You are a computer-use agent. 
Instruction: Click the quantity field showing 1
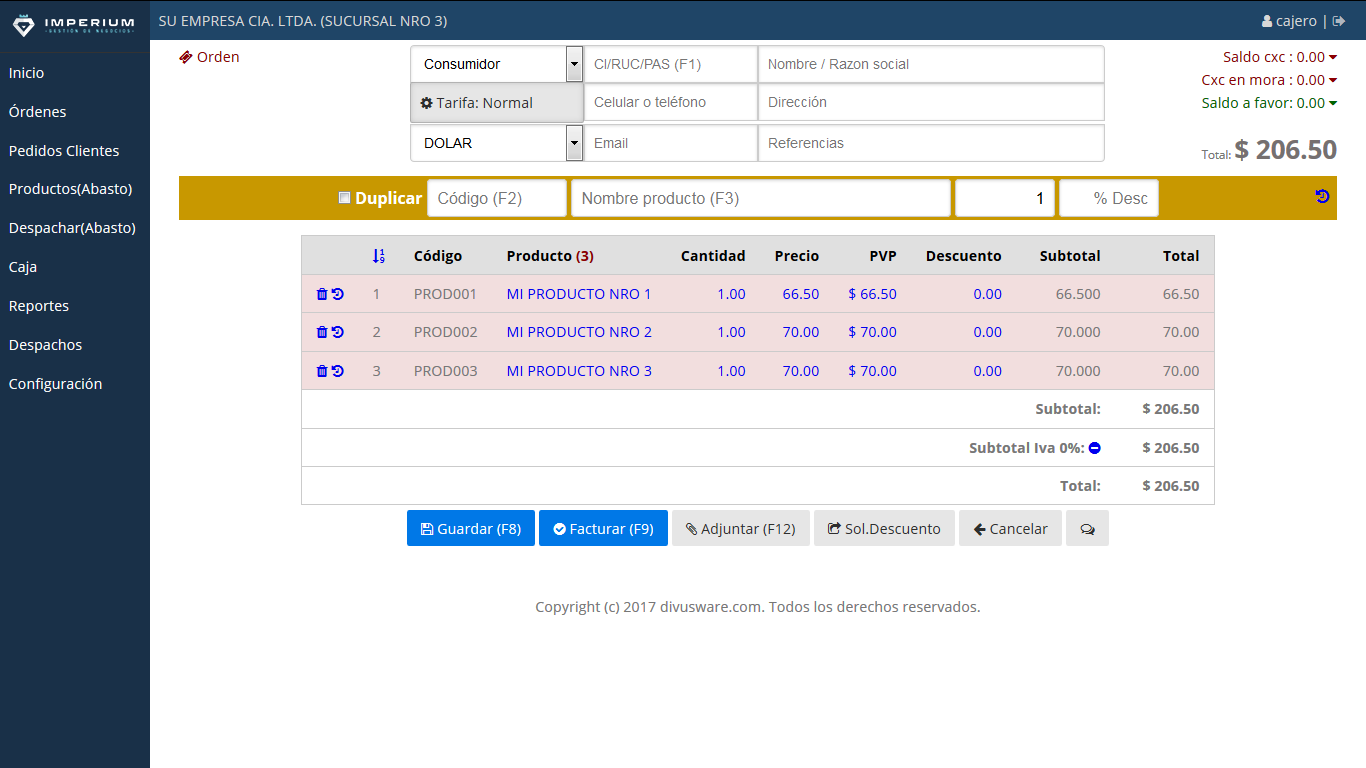[x=1005, y=198]
